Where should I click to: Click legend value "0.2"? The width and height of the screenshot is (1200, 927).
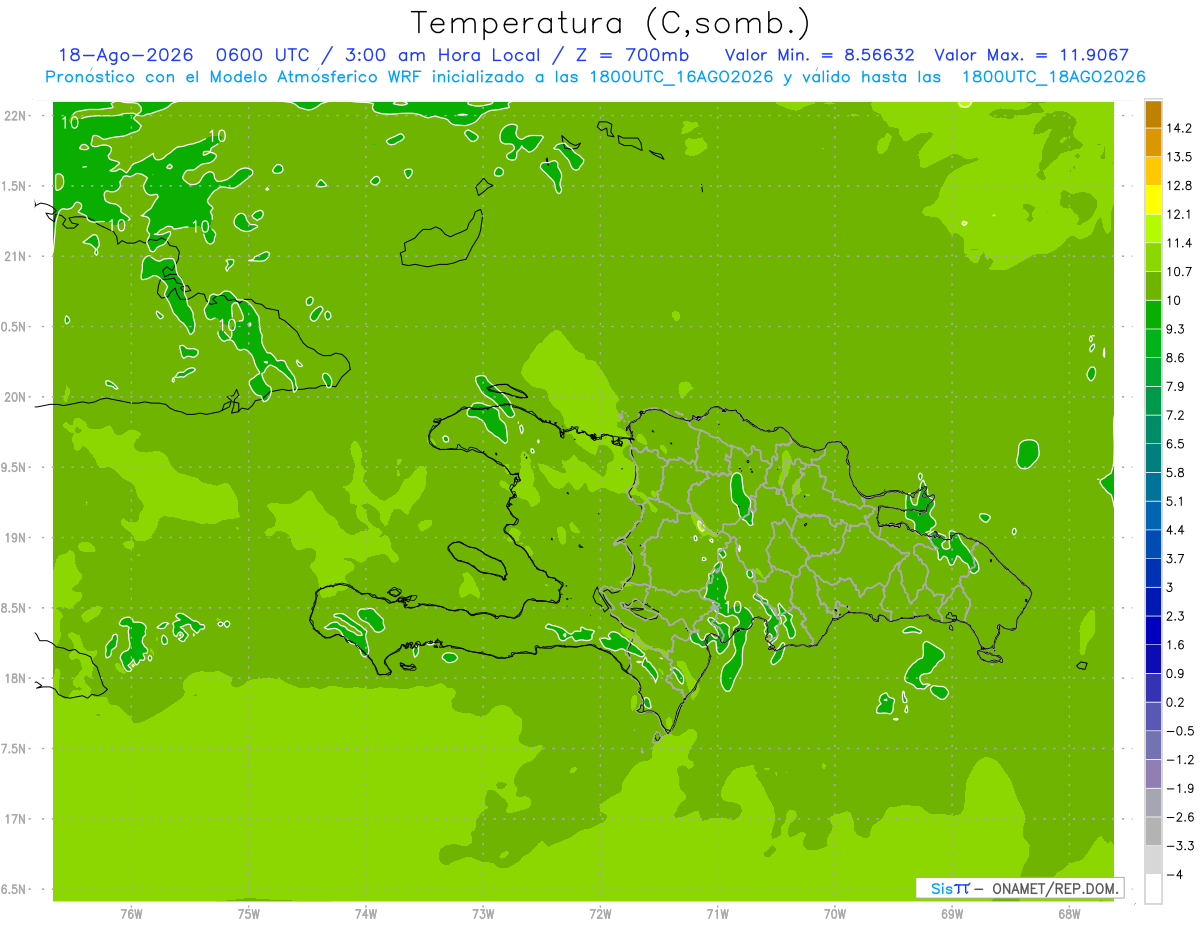click(1176, 702)
